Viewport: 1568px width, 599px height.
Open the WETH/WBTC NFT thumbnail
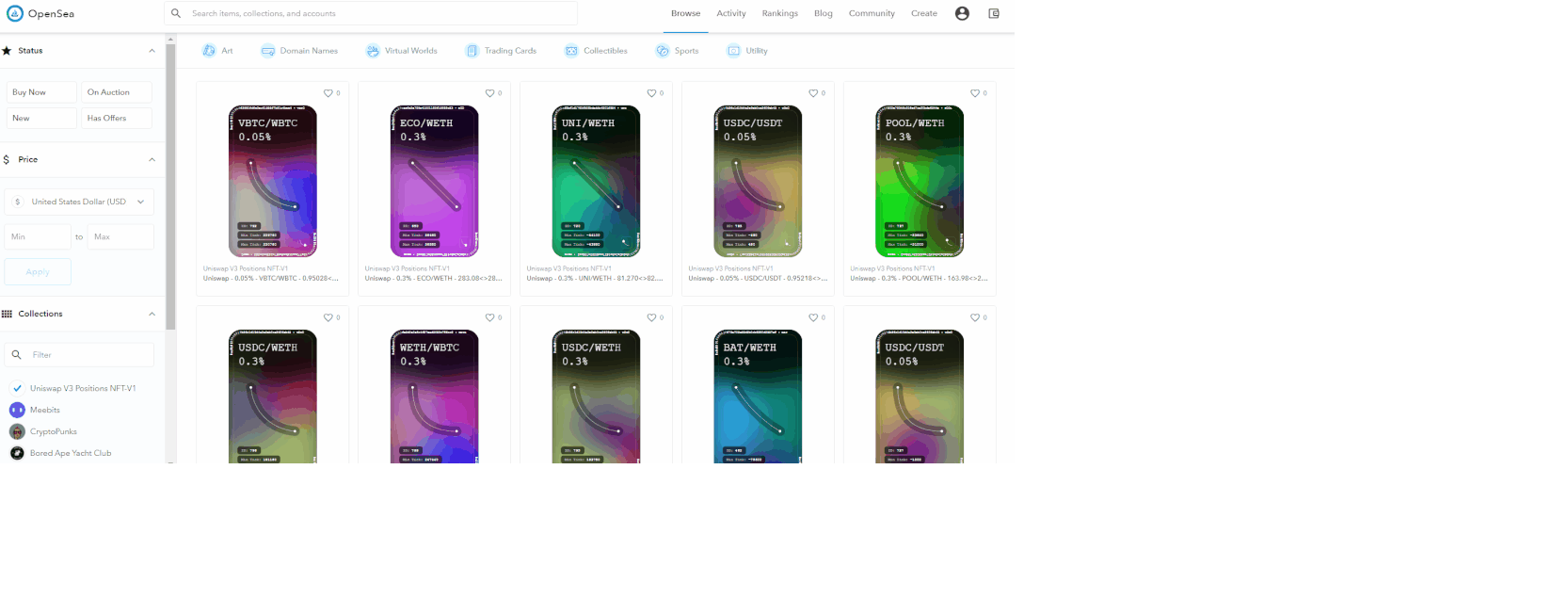click(x=435, y=396)
